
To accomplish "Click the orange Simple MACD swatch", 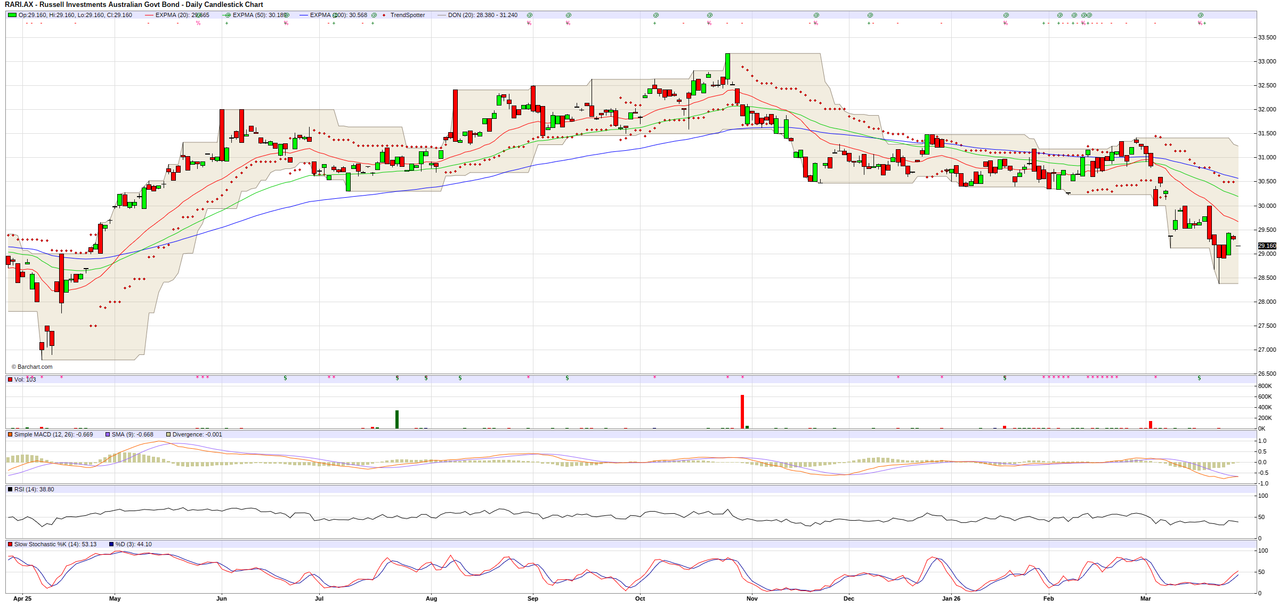I will 11,434.
